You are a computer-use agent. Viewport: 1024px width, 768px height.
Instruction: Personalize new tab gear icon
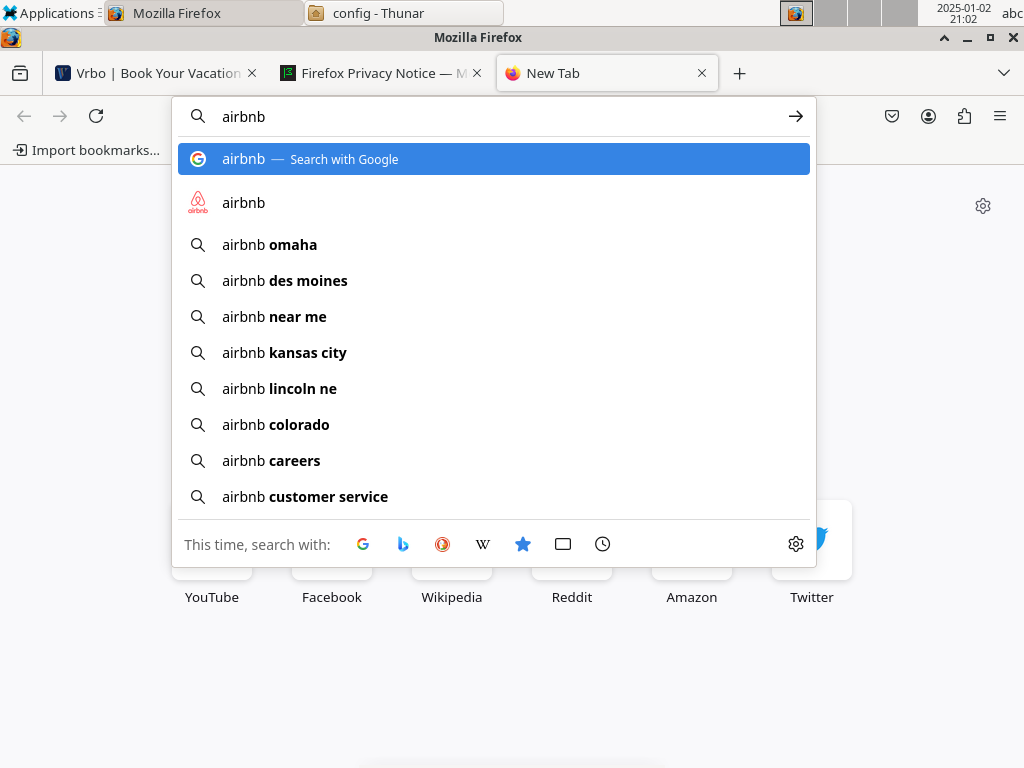tap(983, 206)
